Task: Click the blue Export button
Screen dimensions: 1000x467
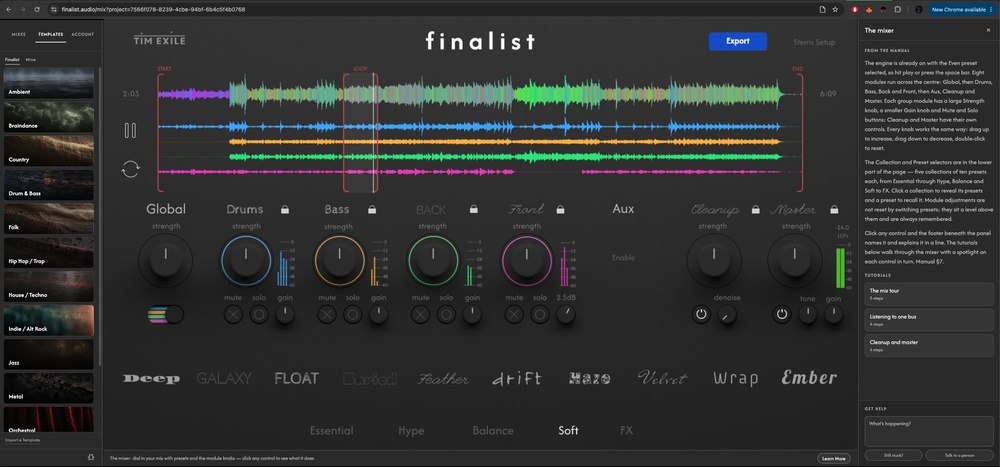Action: [x=738, y=41]
